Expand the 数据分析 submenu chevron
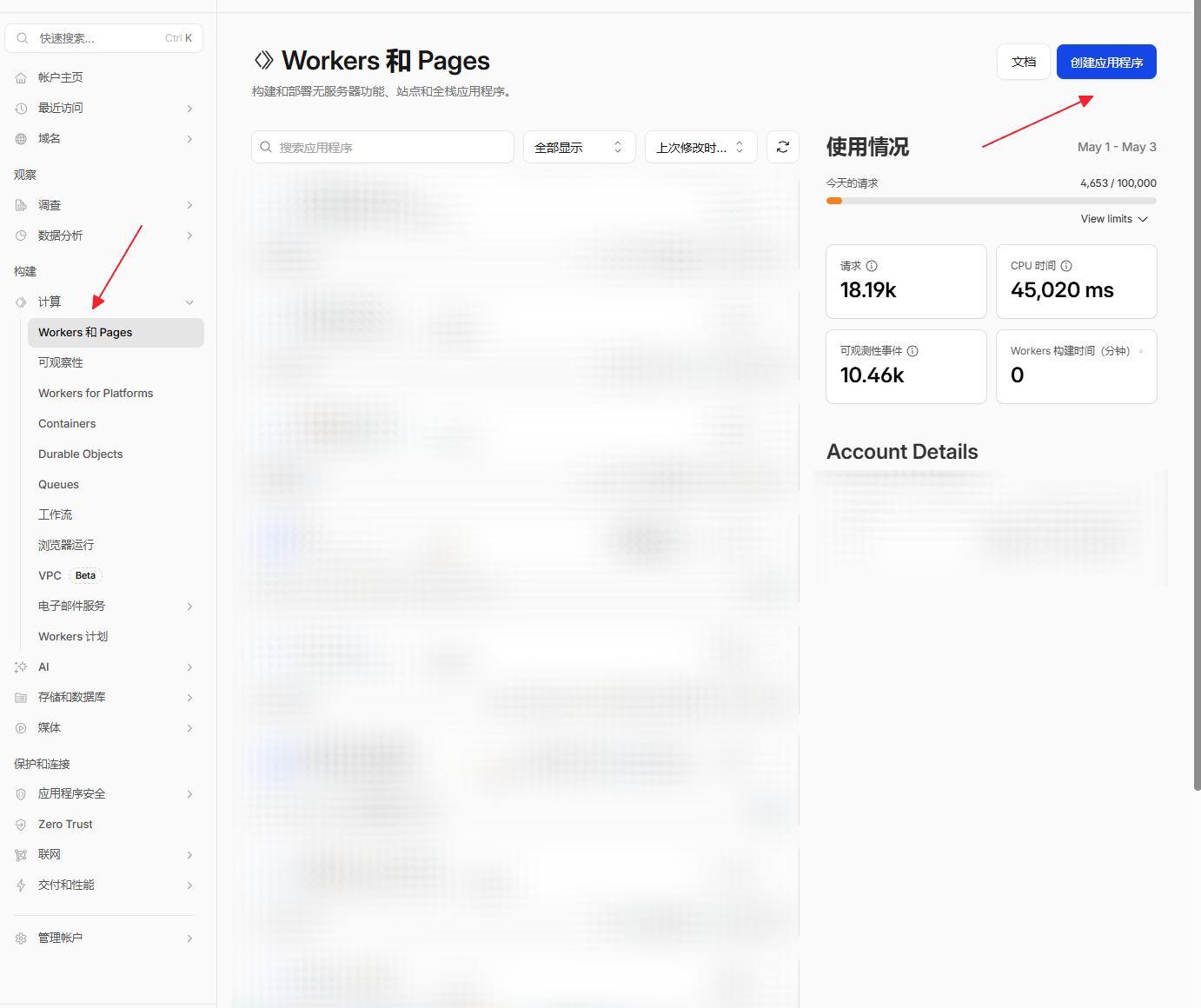 (x=189, y=236)
